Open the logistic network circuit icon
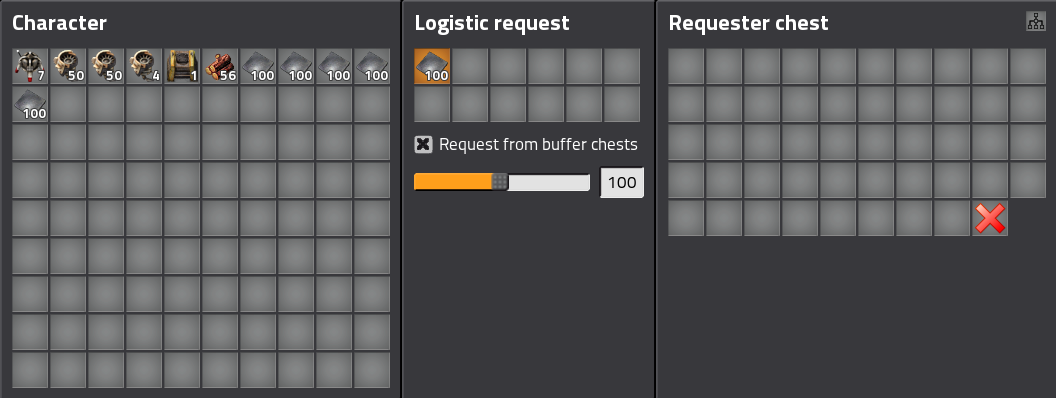The height and width of the screenshot is (398, 1056). pyautogui.click(x=1036, y=22)
